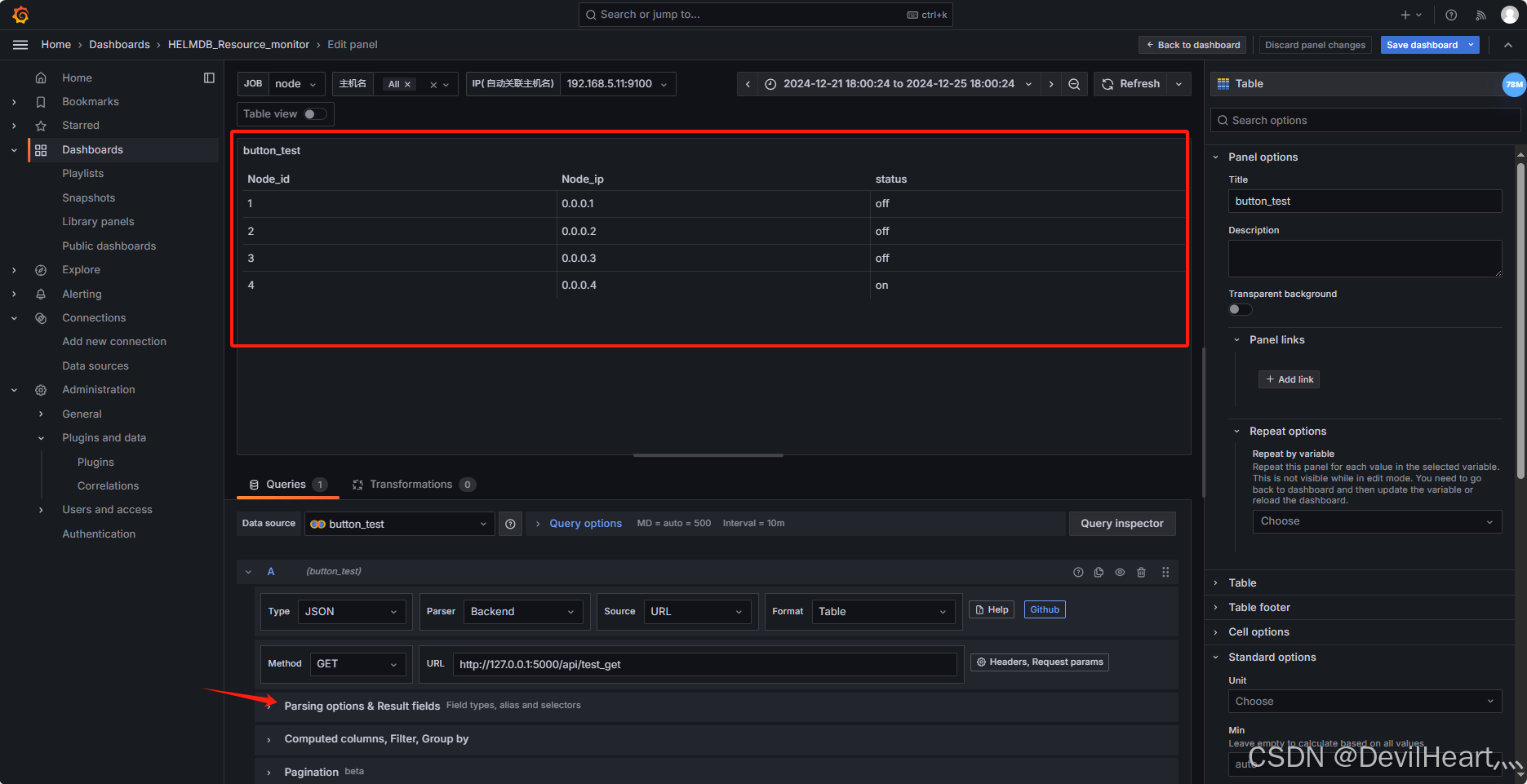
Task: Open the hamburger navigation menu
Action: tap(20, 45)
